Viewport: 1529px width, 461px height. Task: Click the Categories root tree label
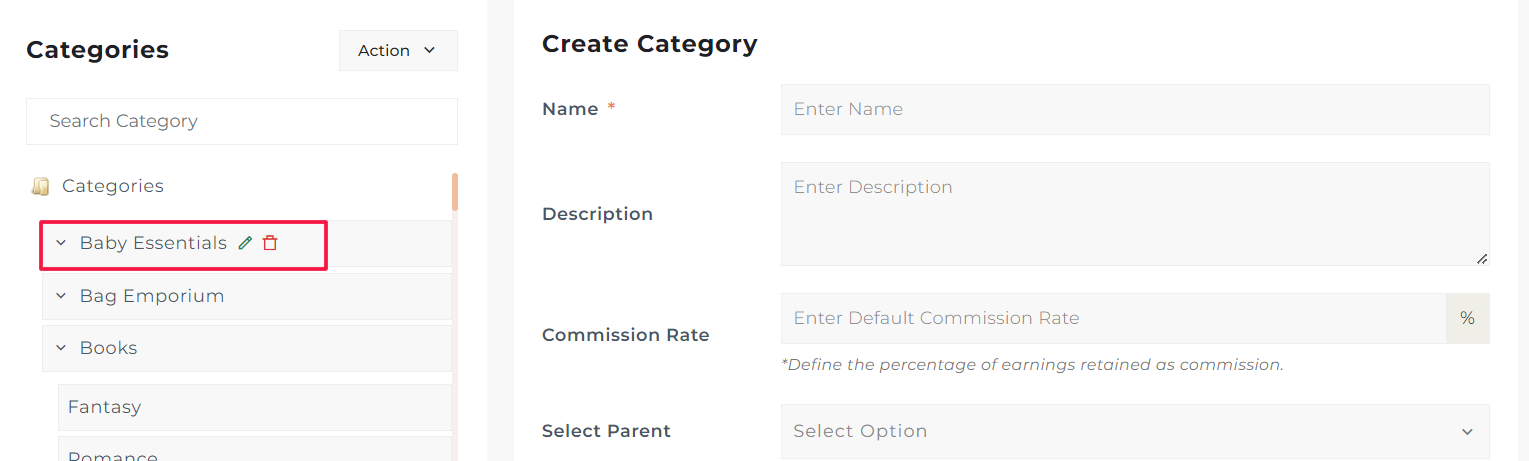tap(113, 186)
